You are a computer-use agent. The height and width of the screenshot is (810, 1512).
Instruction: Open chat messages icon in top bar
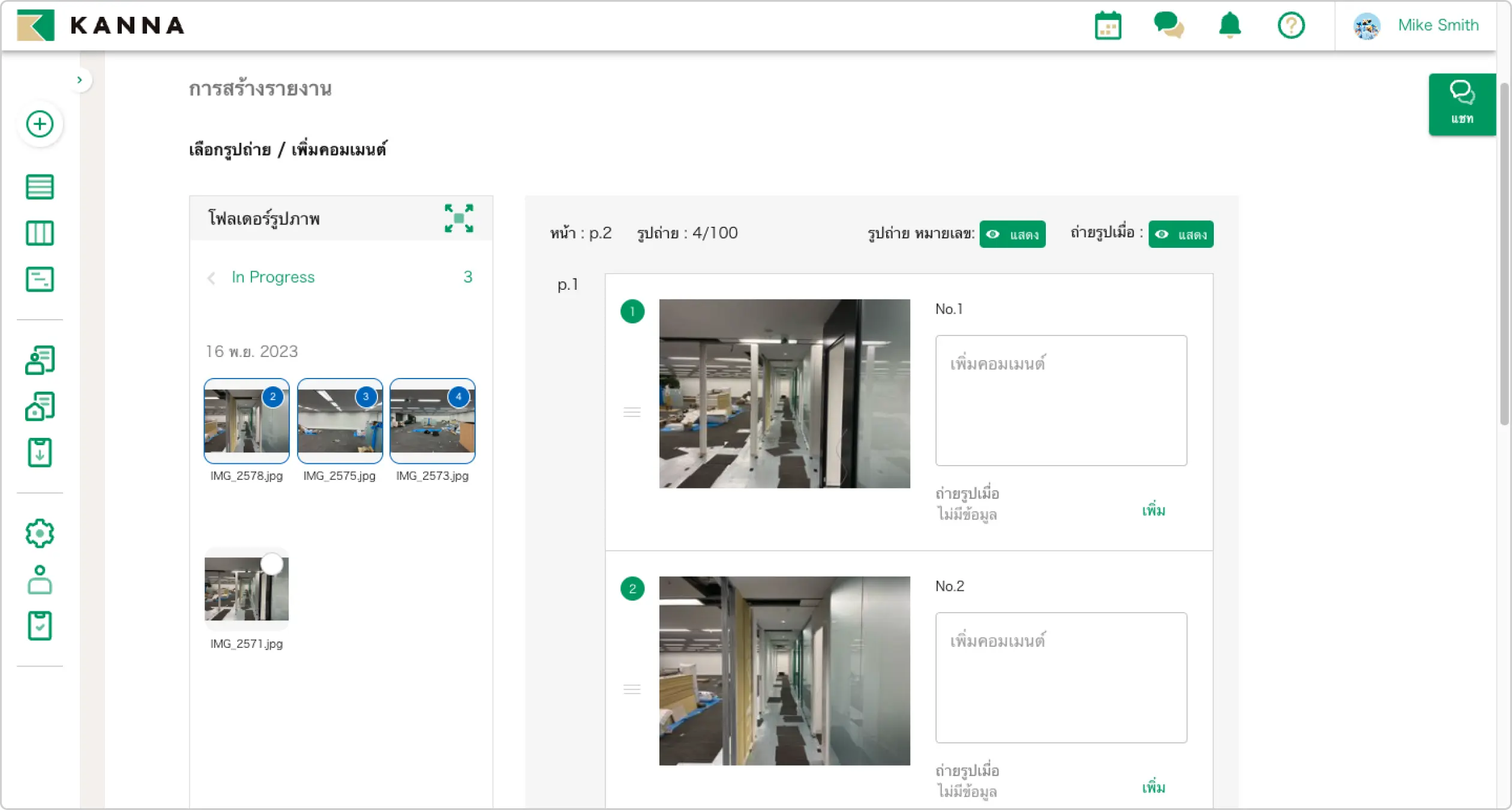[1168, 26]
